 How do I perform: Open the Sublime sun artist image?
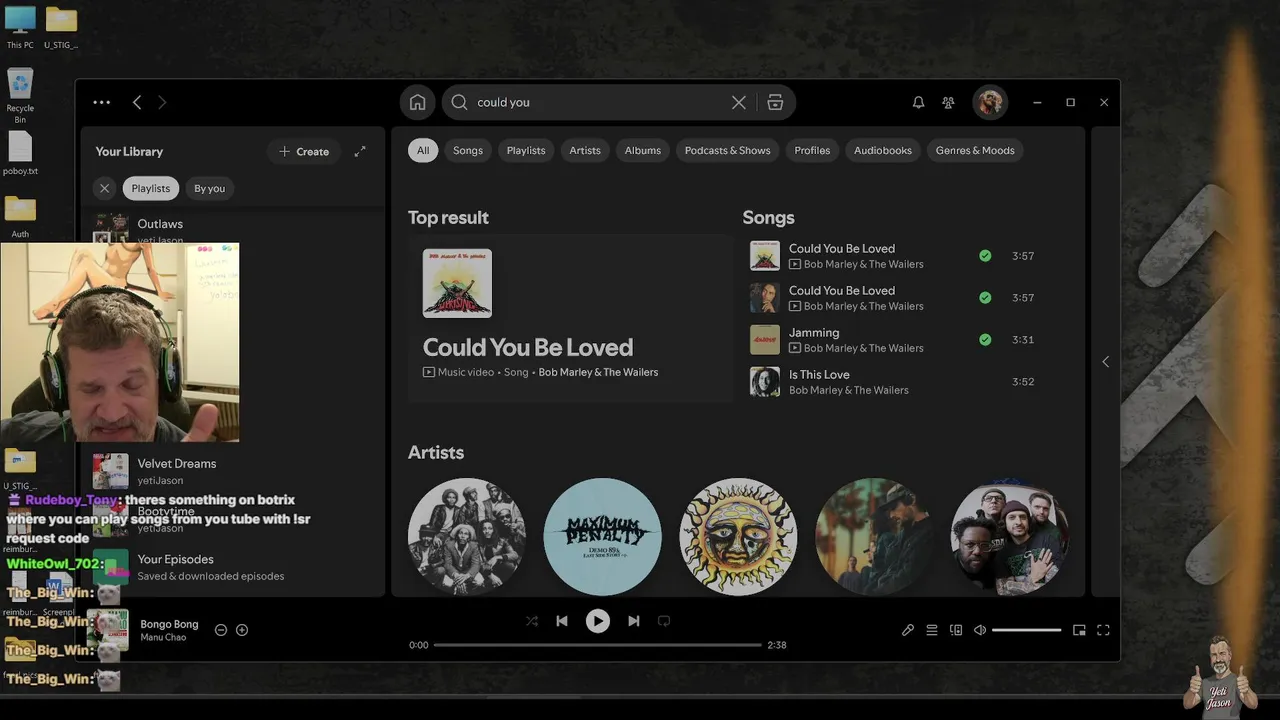click(x=738, y=537)
